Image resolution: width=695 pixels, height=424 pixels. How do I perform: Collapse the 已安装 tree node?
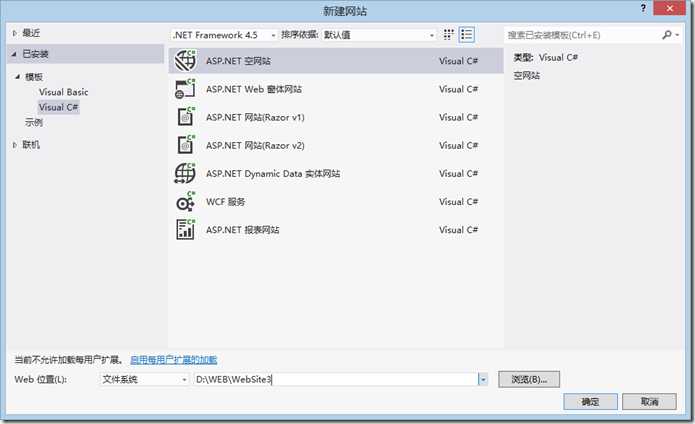pyautogui.click(x=14, y=54)
